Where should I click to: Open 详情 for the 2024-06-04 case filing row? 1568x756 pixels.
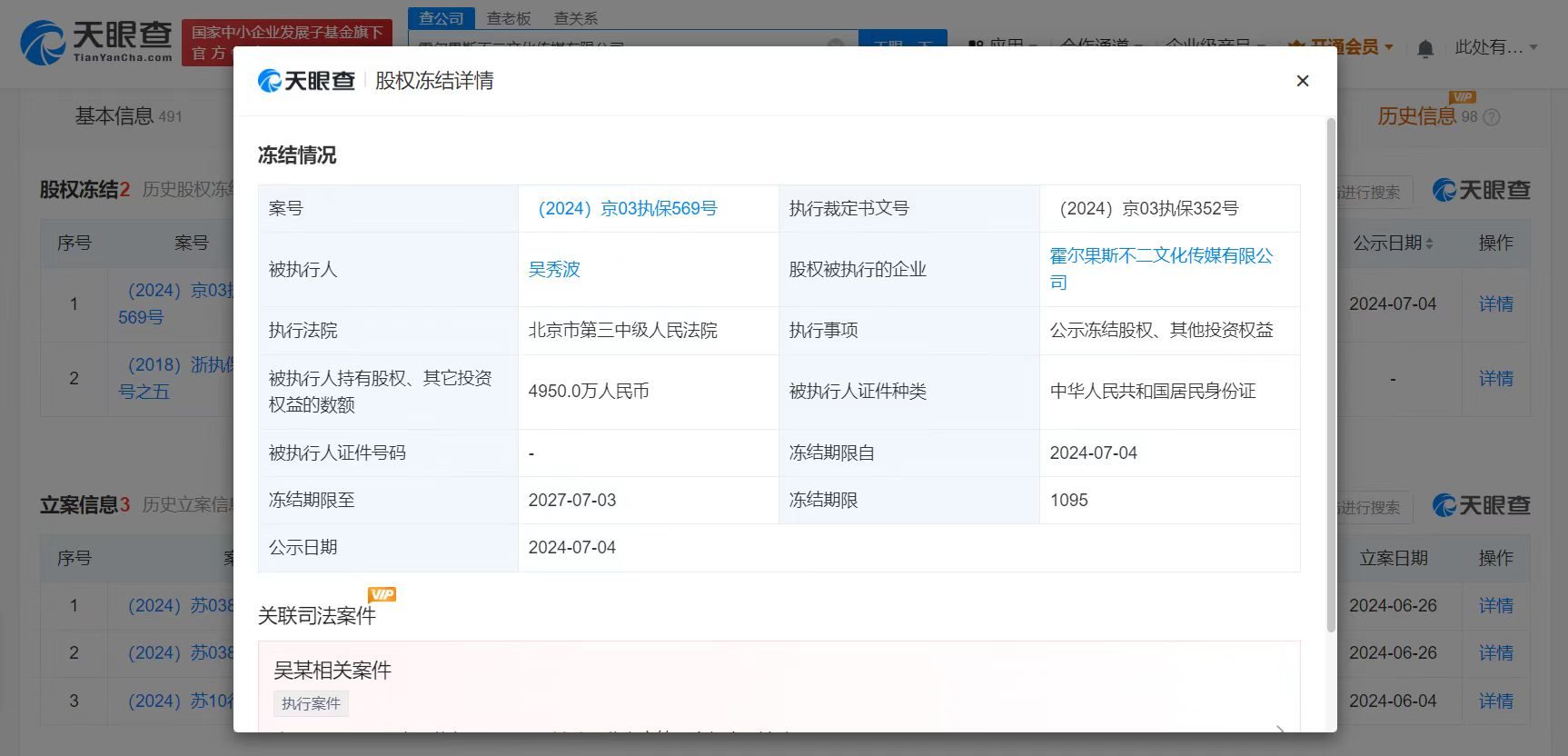(1495, 701)
